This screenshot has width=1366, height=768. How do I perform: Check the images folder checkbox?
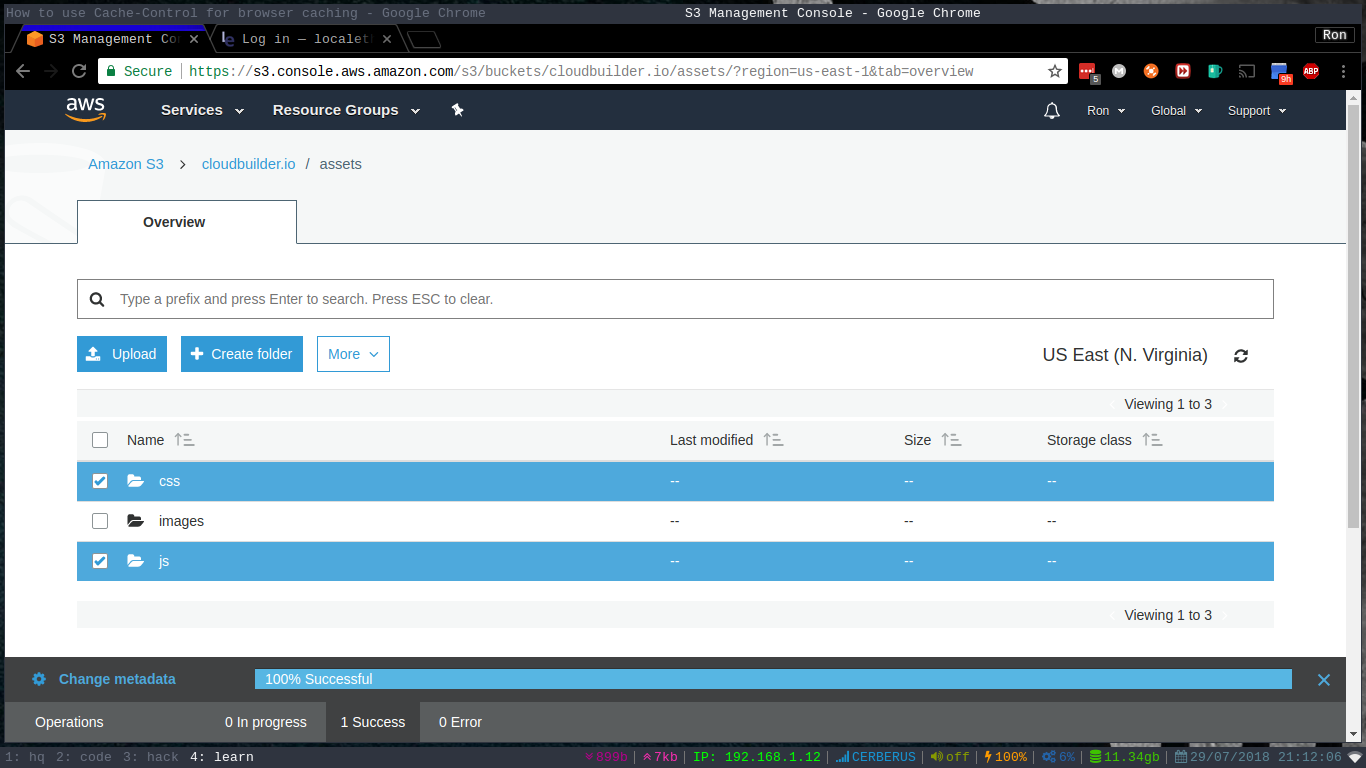tap(100, 521)
